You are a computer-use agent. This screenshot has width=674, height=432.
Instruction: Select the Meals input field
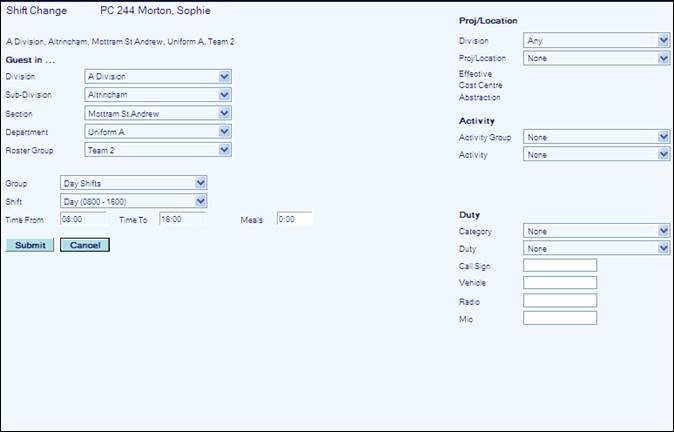click(294, 219)
